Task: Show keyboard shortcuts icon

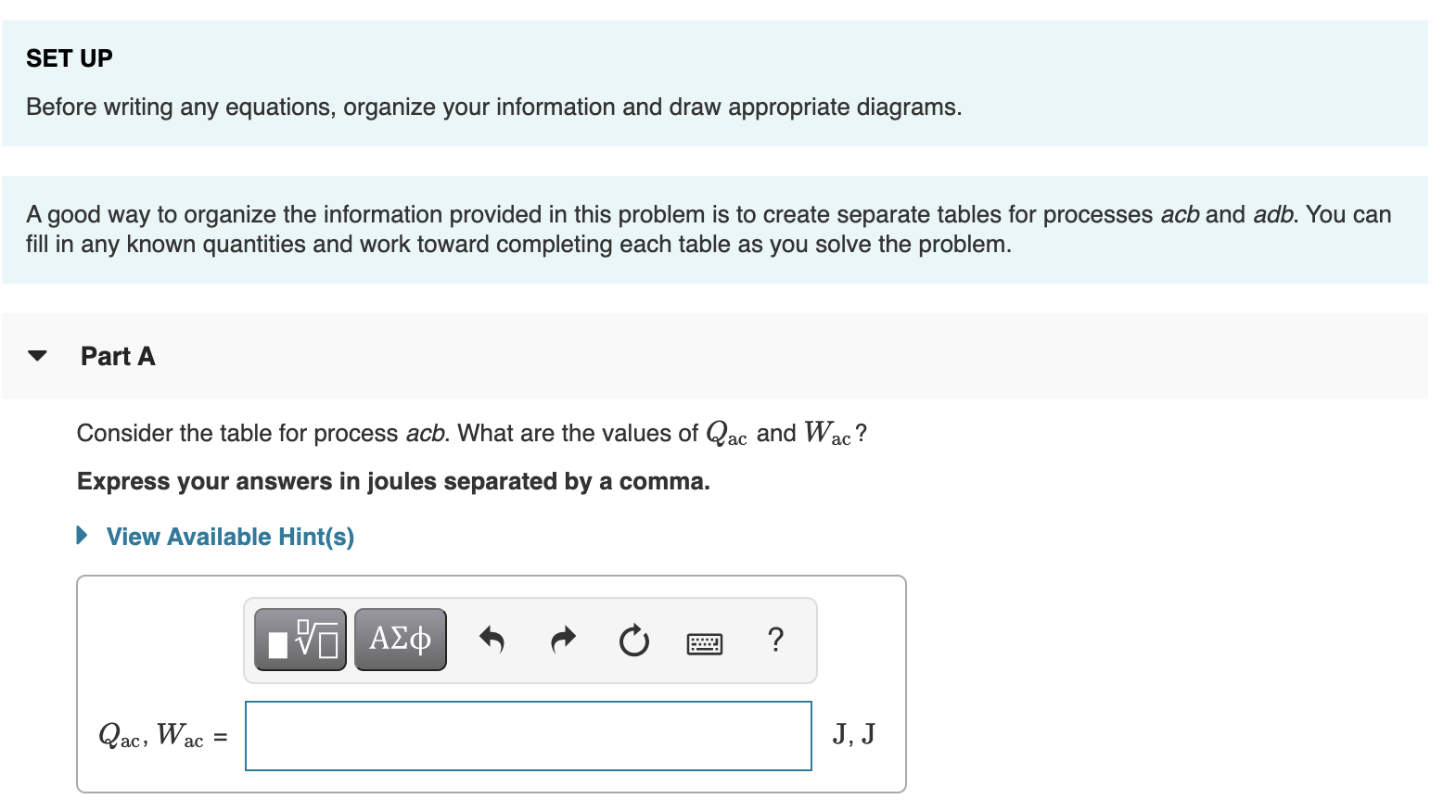Action: tap(705, 643)
